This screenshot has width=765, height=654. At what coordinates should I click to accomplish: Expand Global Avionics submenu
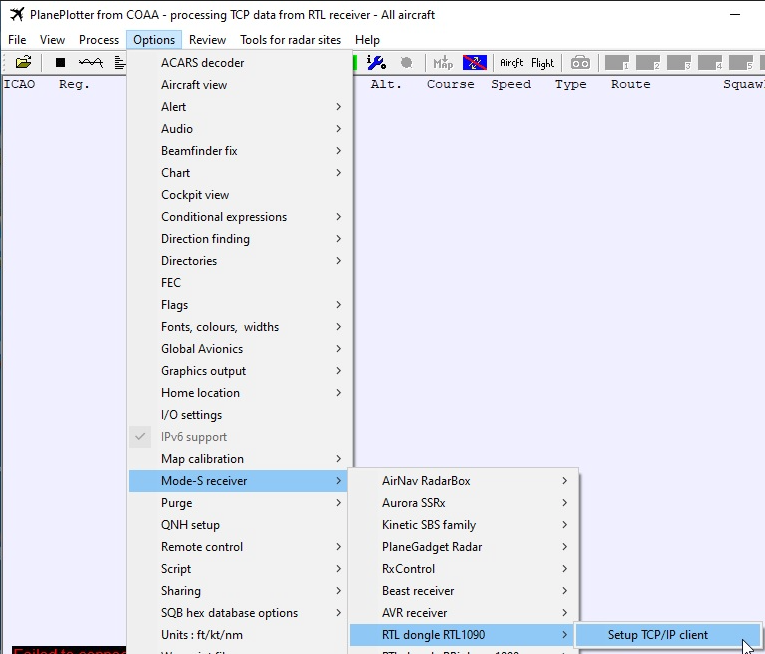pos(240,348)
